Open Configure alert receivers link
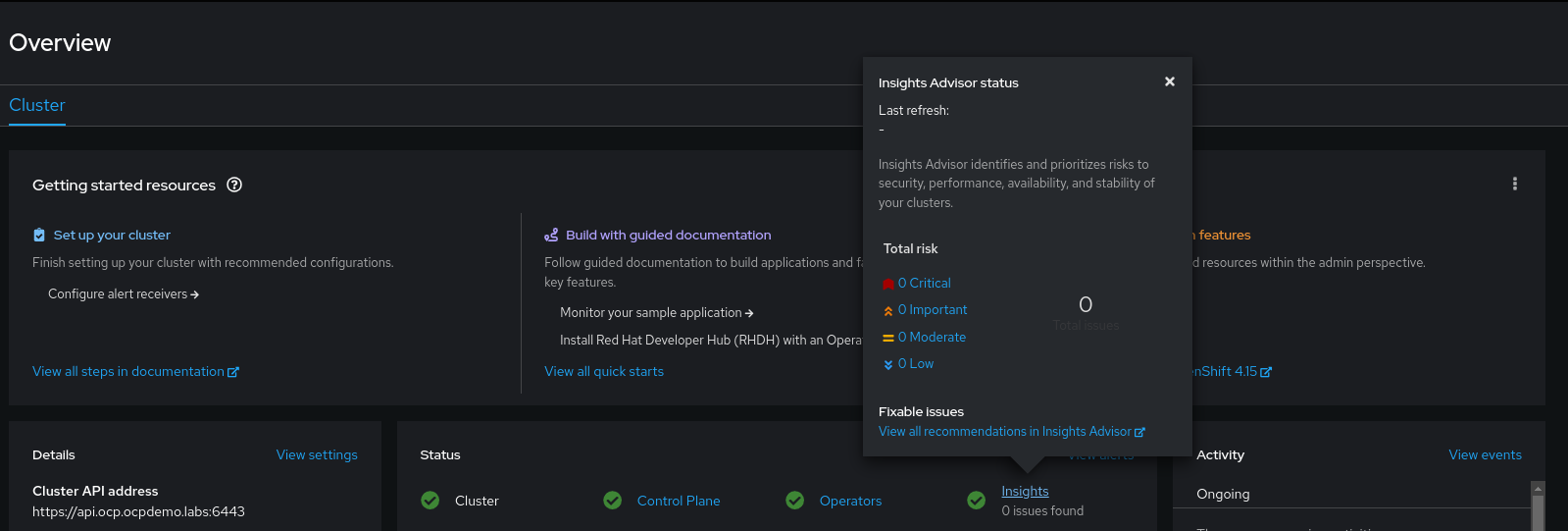Viewport: 1568px width, 531px height. 123,294
